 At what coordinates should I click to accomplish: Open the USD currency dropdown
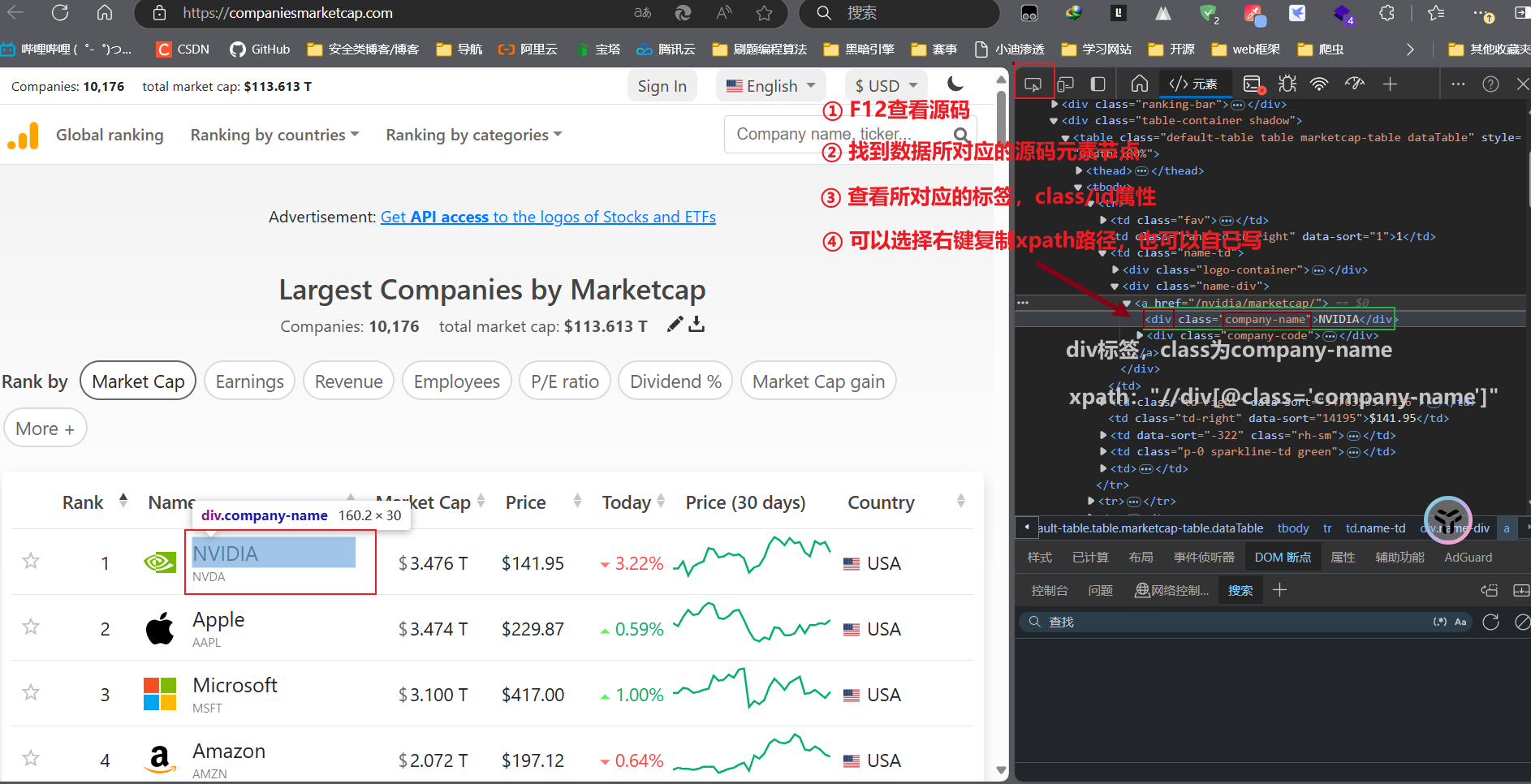886,86
